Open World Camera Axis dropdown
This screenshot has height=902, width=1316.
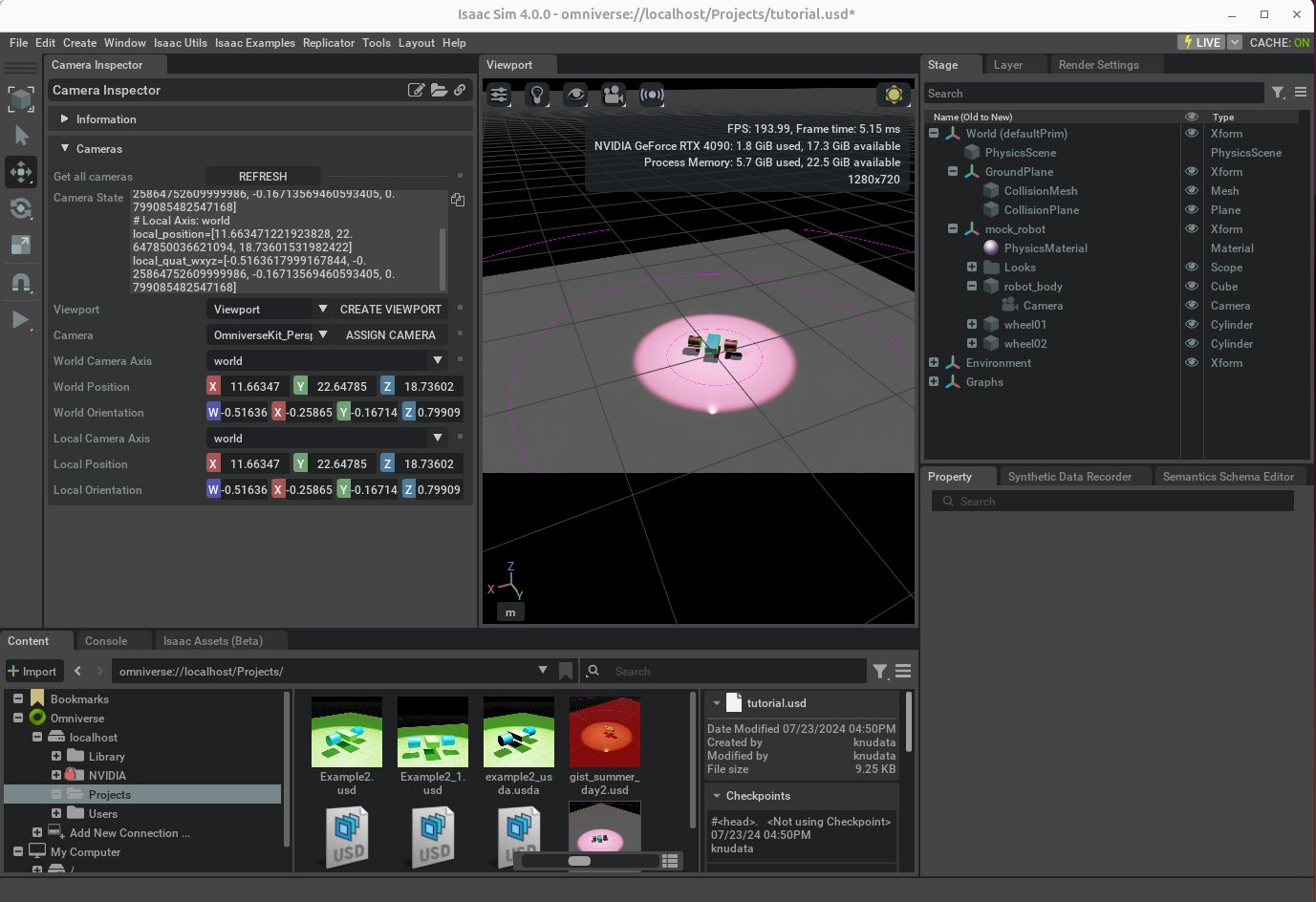click(x=327, y=361)
